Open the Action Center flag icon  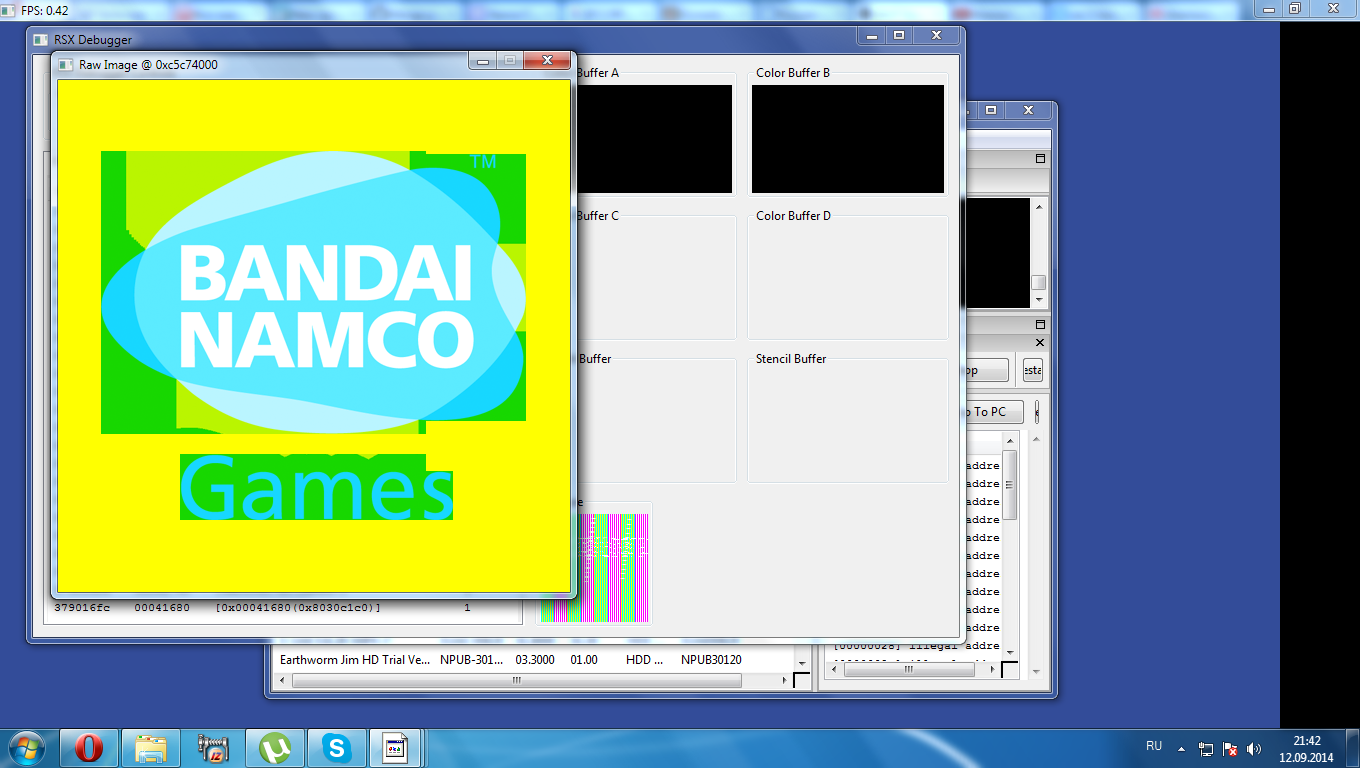click(x=1231, y=748)
